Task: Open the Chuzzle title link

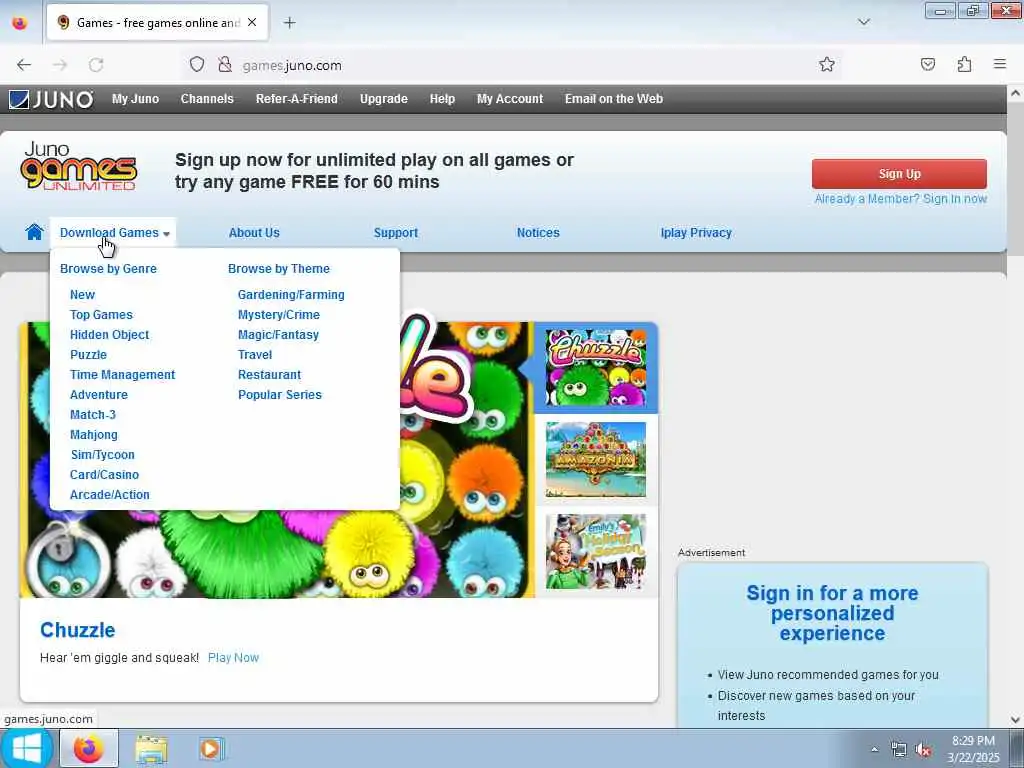Action: point(77,630)
